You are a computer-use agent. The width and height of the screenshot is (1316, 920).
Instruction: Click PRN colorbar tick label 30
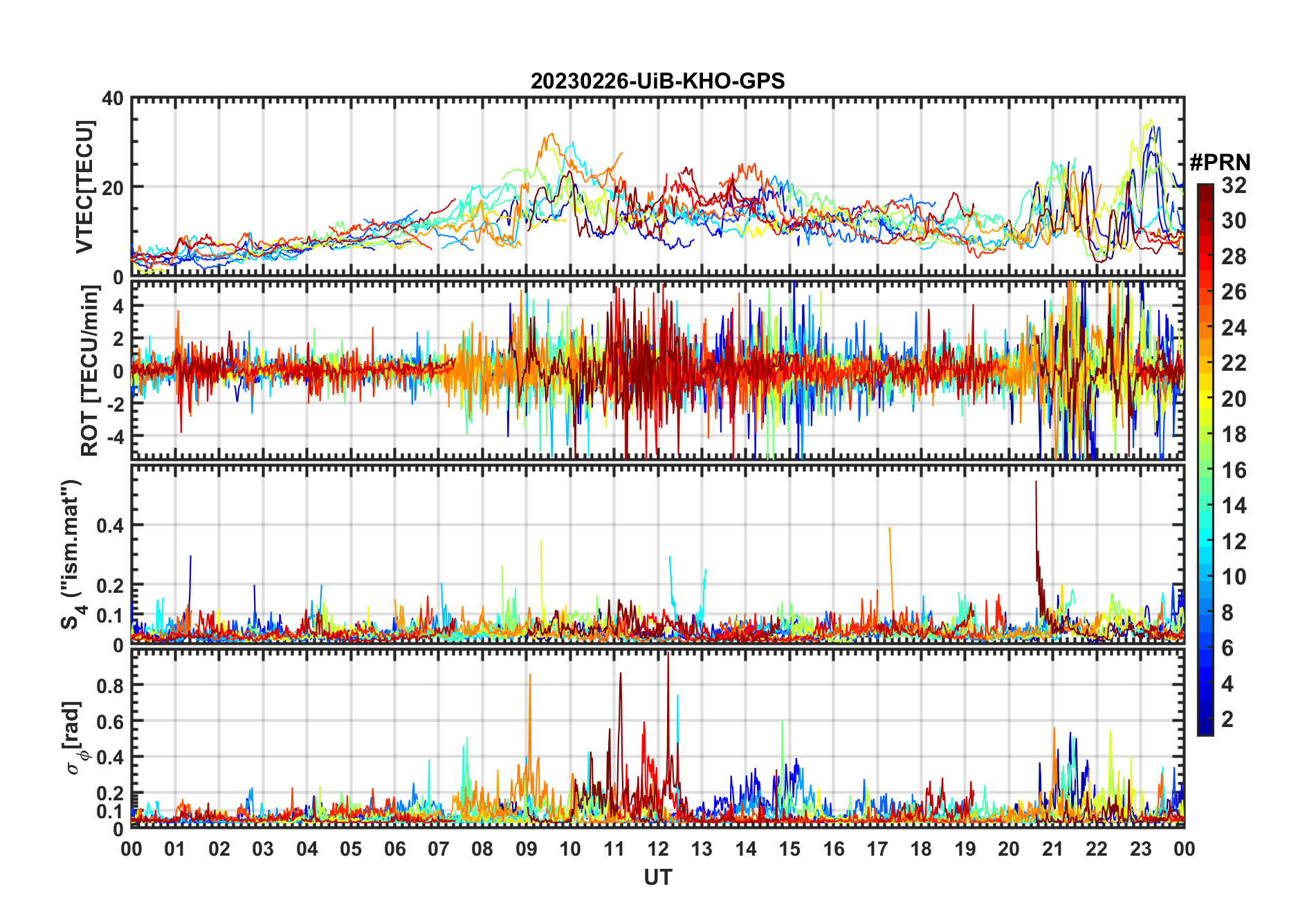[1234, 221]
